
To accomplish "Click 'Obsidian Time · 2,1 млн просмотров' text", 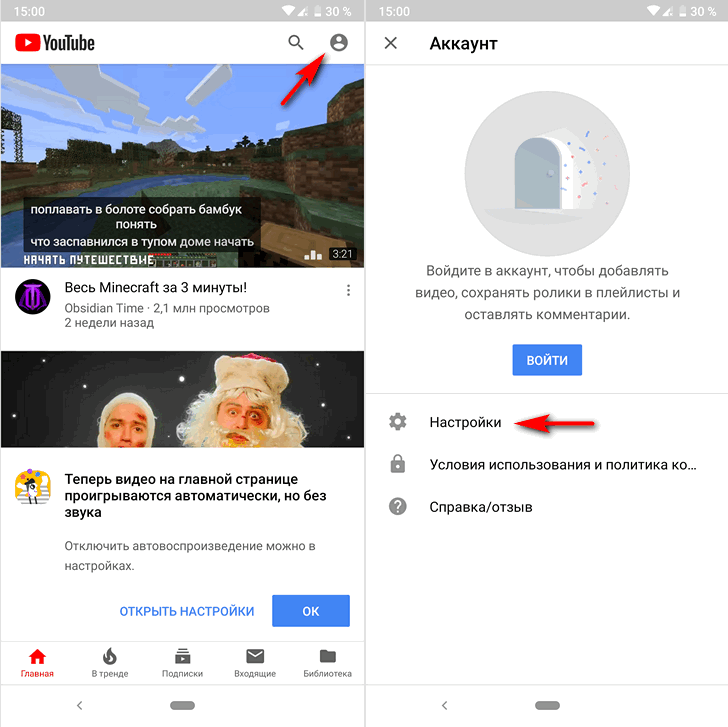I will 167,308.
